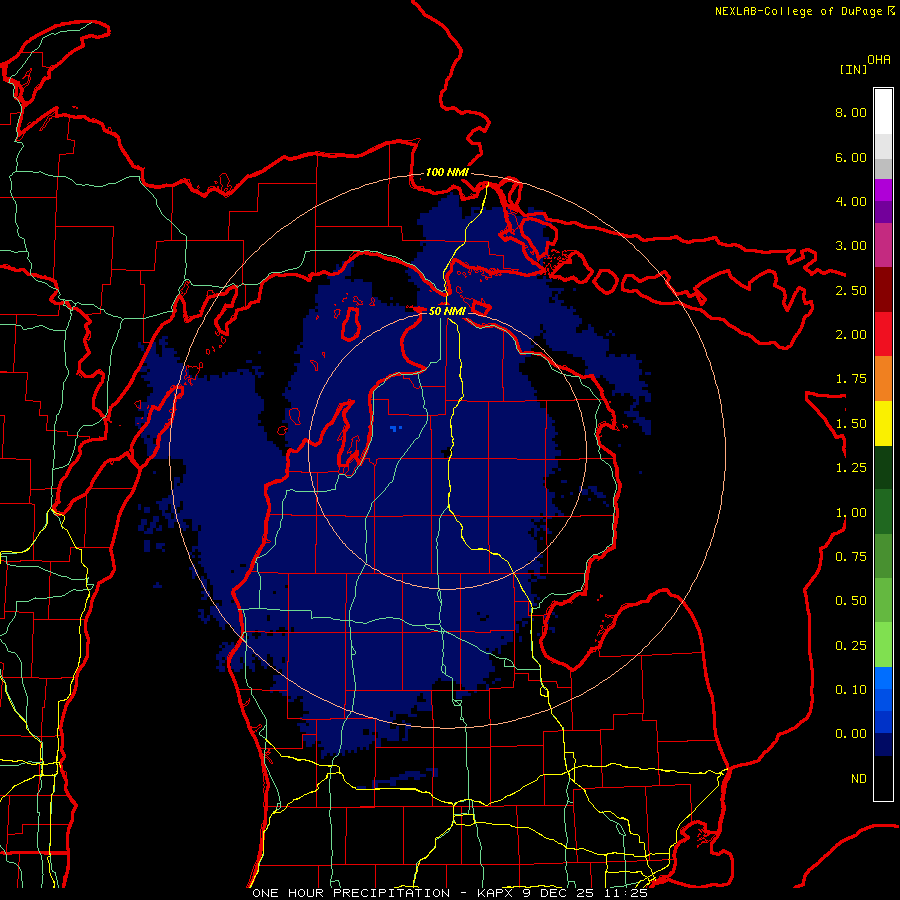
Task: Click the 1.25 legend value
Action: (x=851, y=468)
